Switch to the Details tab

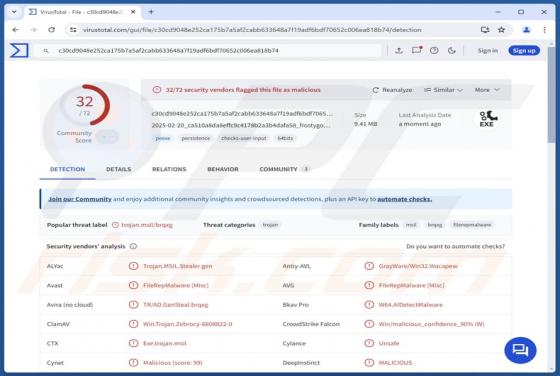[x=119, y=169]
